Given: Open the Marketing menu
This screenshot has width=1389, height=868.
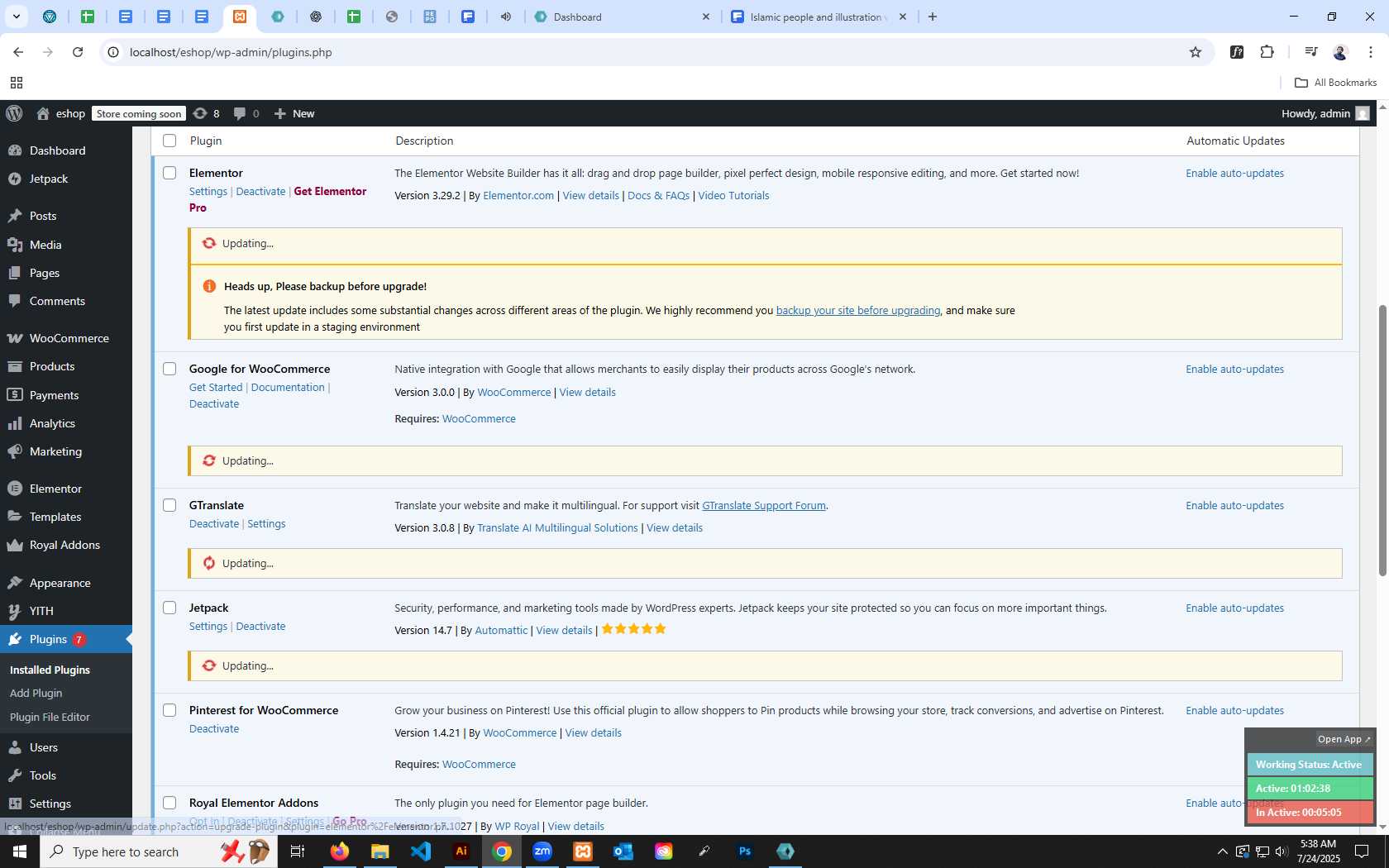Looking at the screenshot, I should point(55,451).
